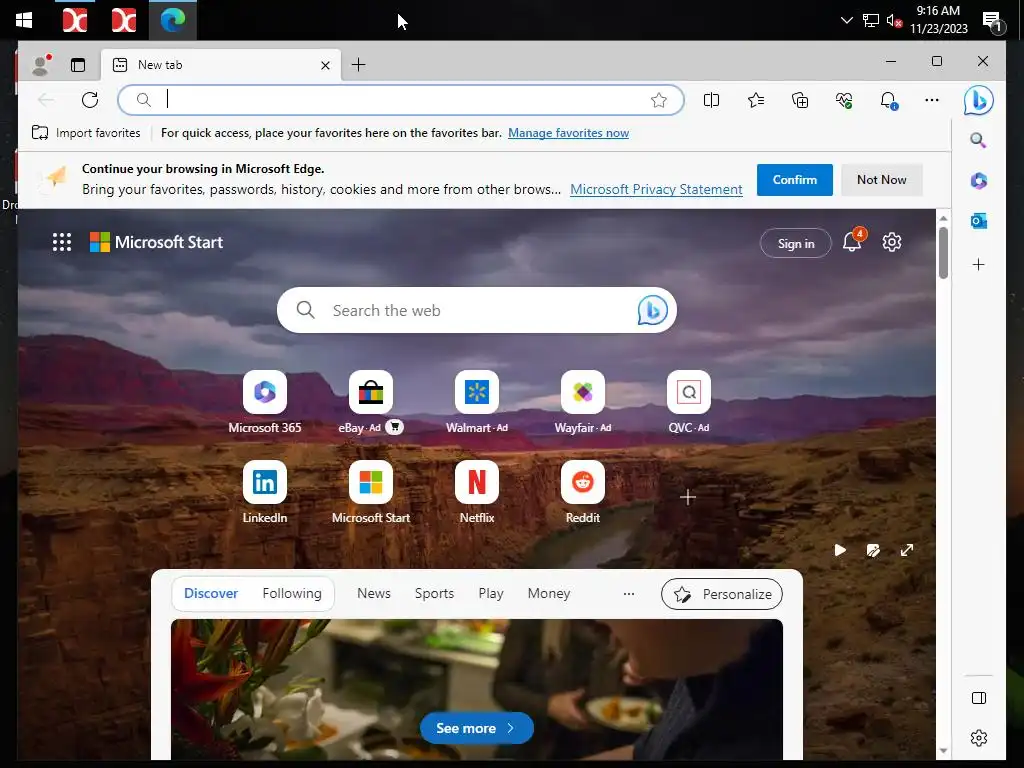Image resolution: width=1024 pixels, height=768 pixels.
Task: Open Microsoft Privacy Statement link
Action: click(656, 189)
